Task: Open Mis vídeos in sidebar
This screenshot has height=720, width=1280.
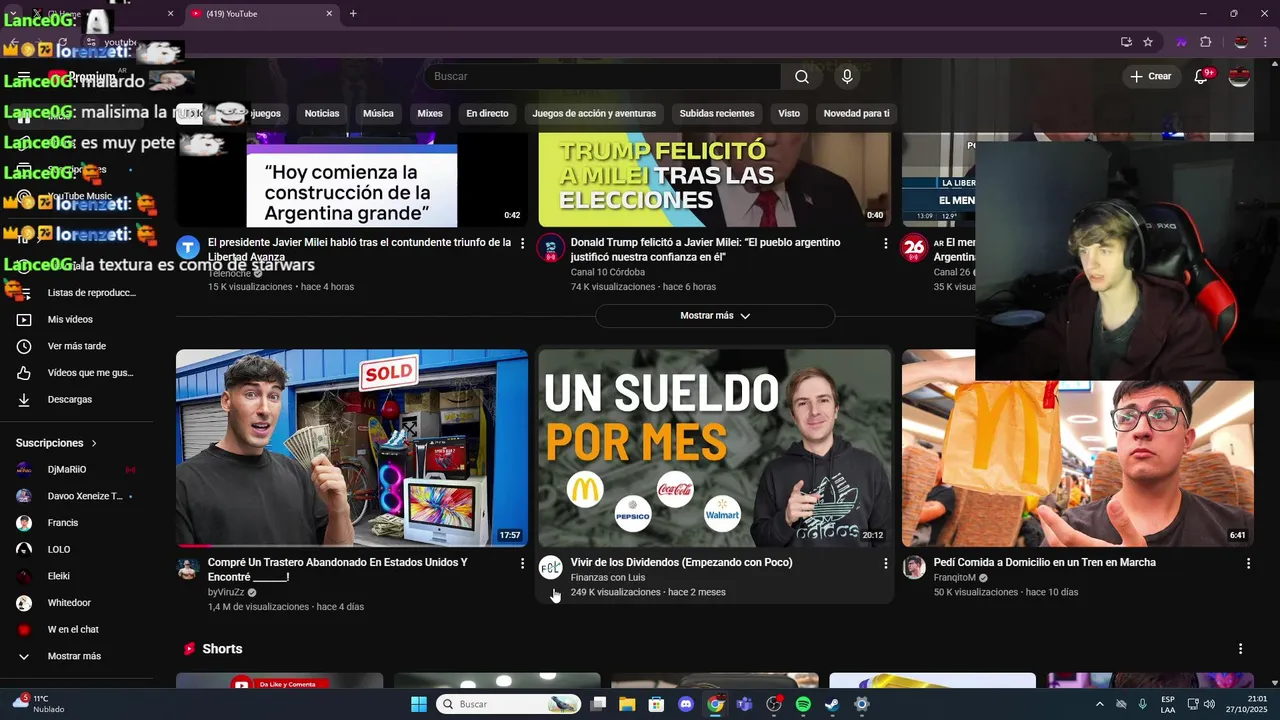Action: tap(77, 320)
